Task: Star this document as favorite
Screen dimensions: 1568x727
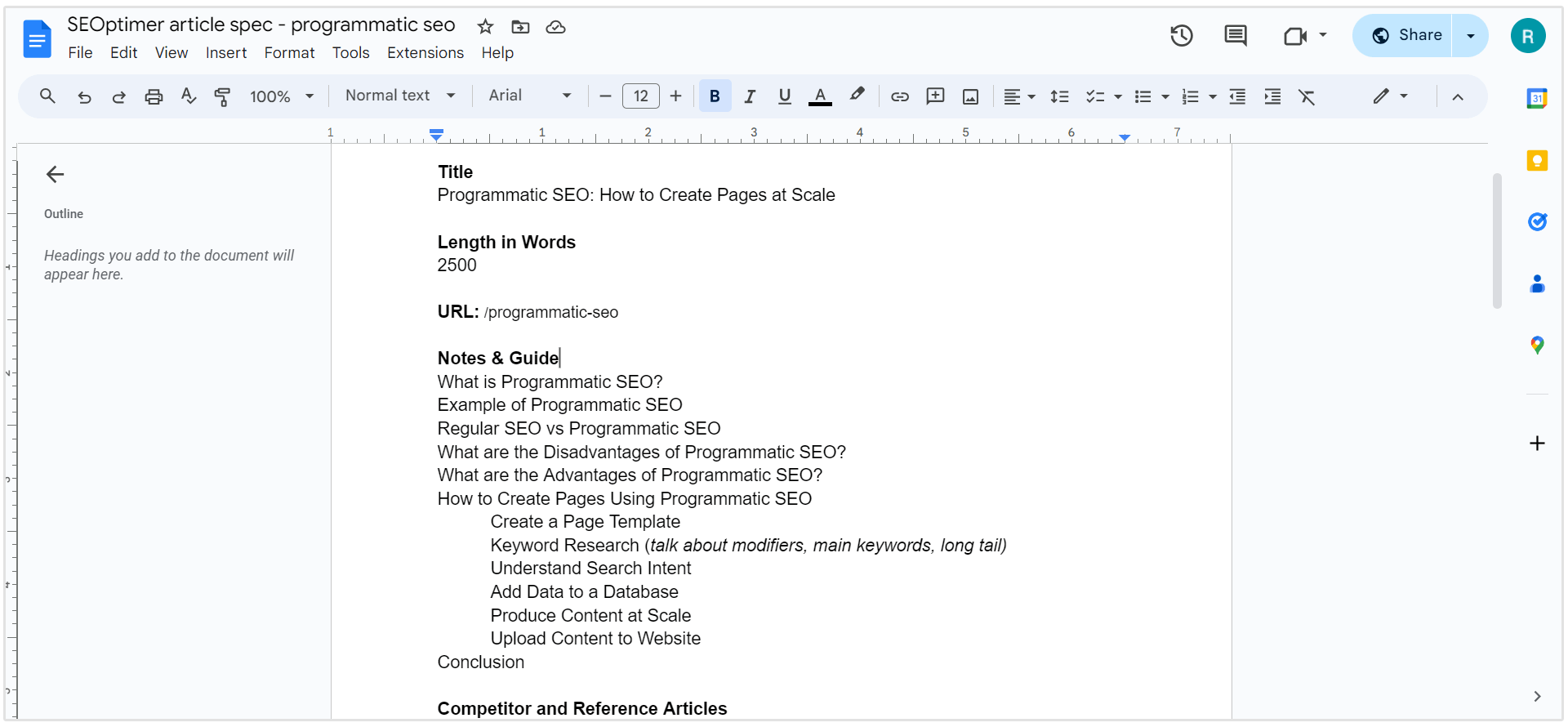Action: [485, 27]
